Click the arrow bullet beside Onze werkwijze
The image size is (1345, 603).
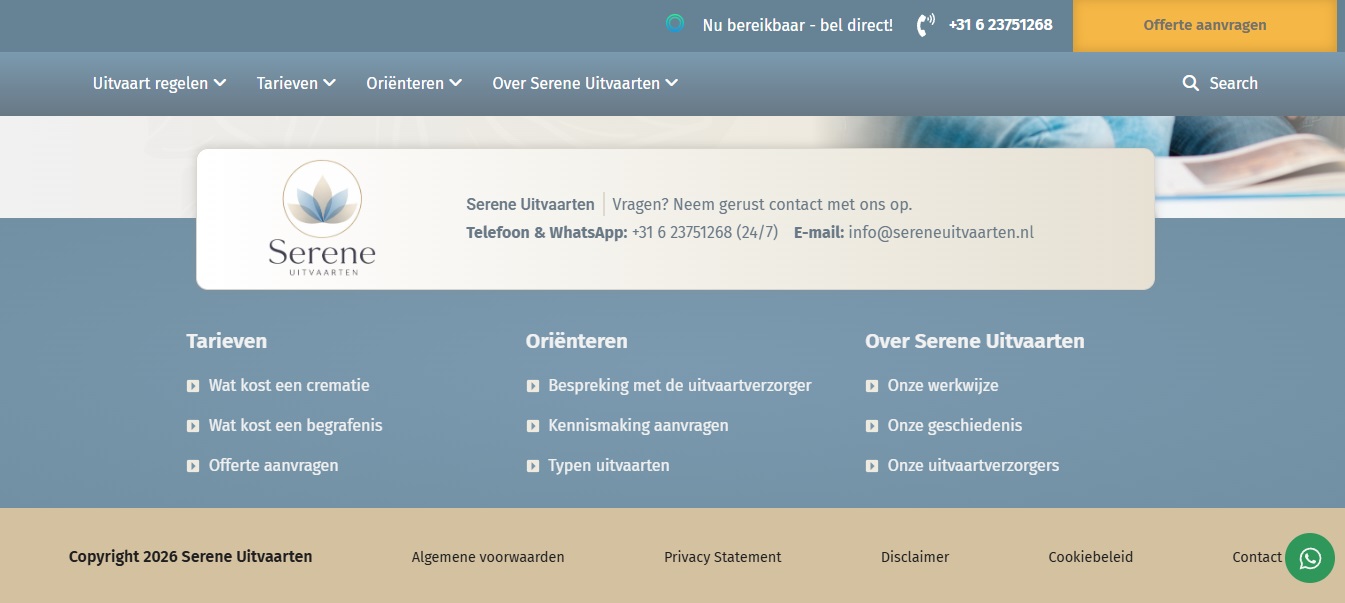[x=872, y=386]
